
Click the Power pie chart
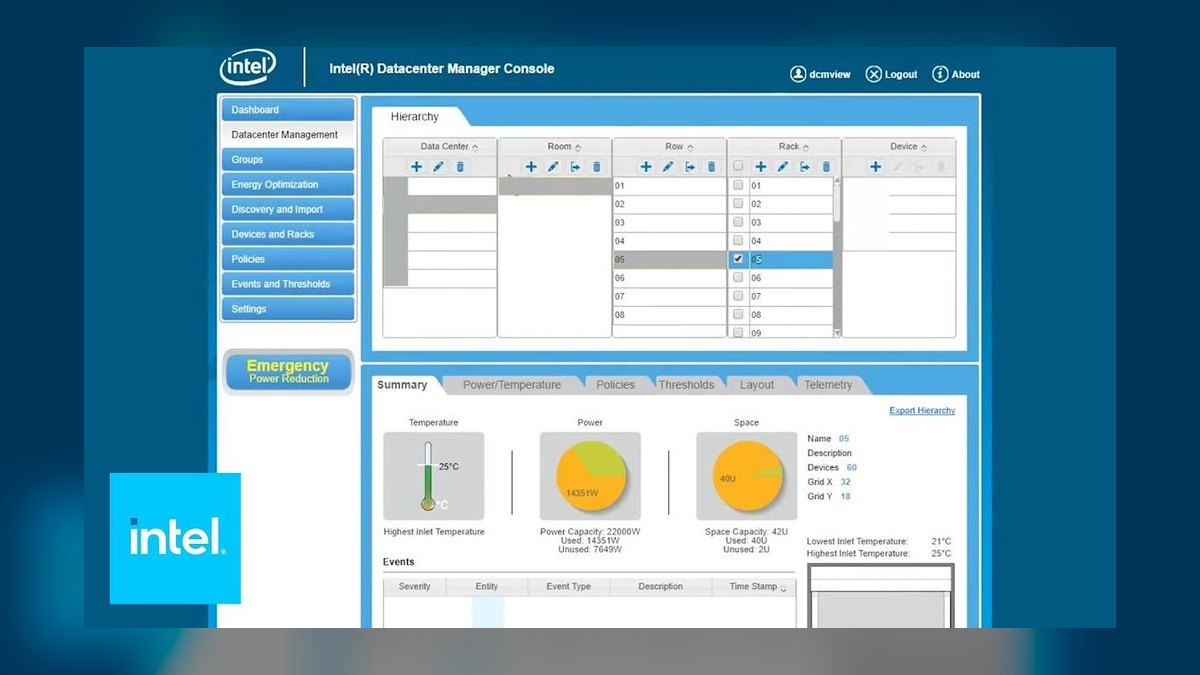590,476
